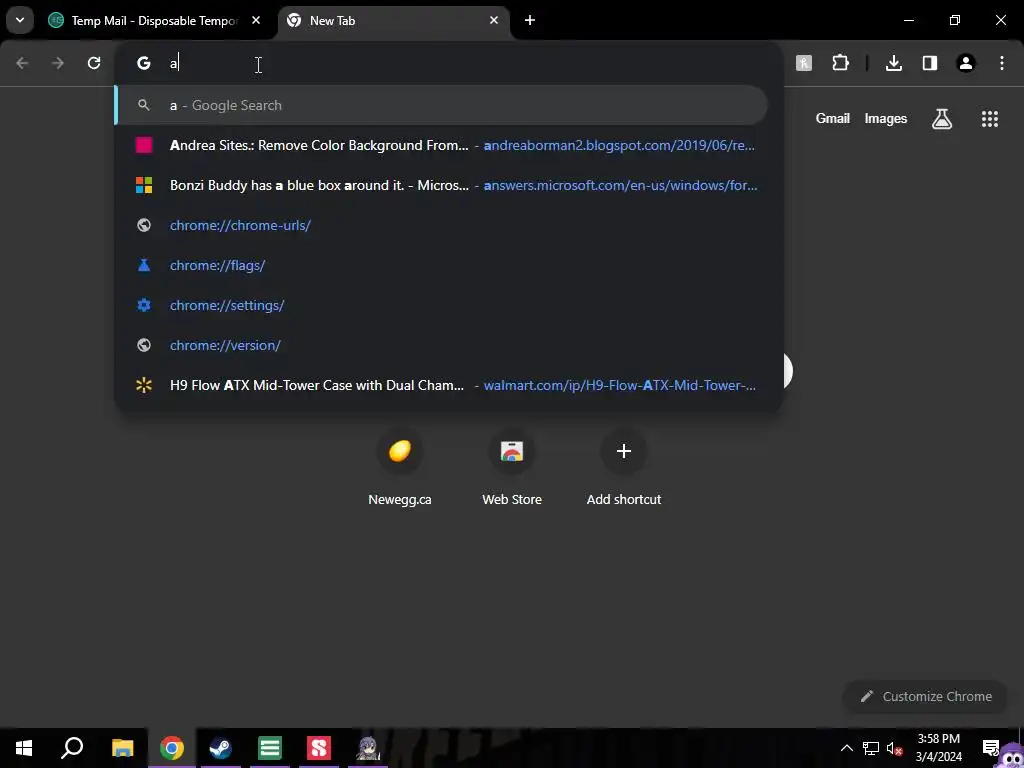Open the Andrea Sites blogspot suggestion
This screenshot has width=1024, height=768.
coord(449,145)
